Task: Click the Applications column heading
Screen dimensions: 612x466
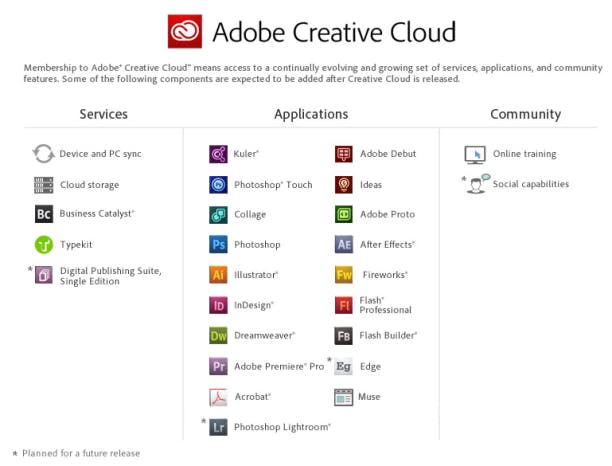Action: (311, 114)
